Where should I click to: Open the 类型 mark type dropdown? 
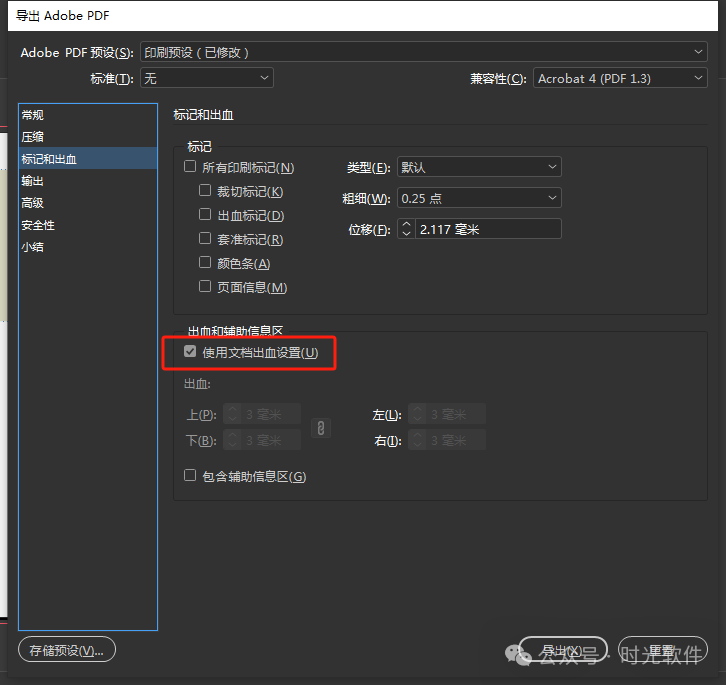(478, 167)
